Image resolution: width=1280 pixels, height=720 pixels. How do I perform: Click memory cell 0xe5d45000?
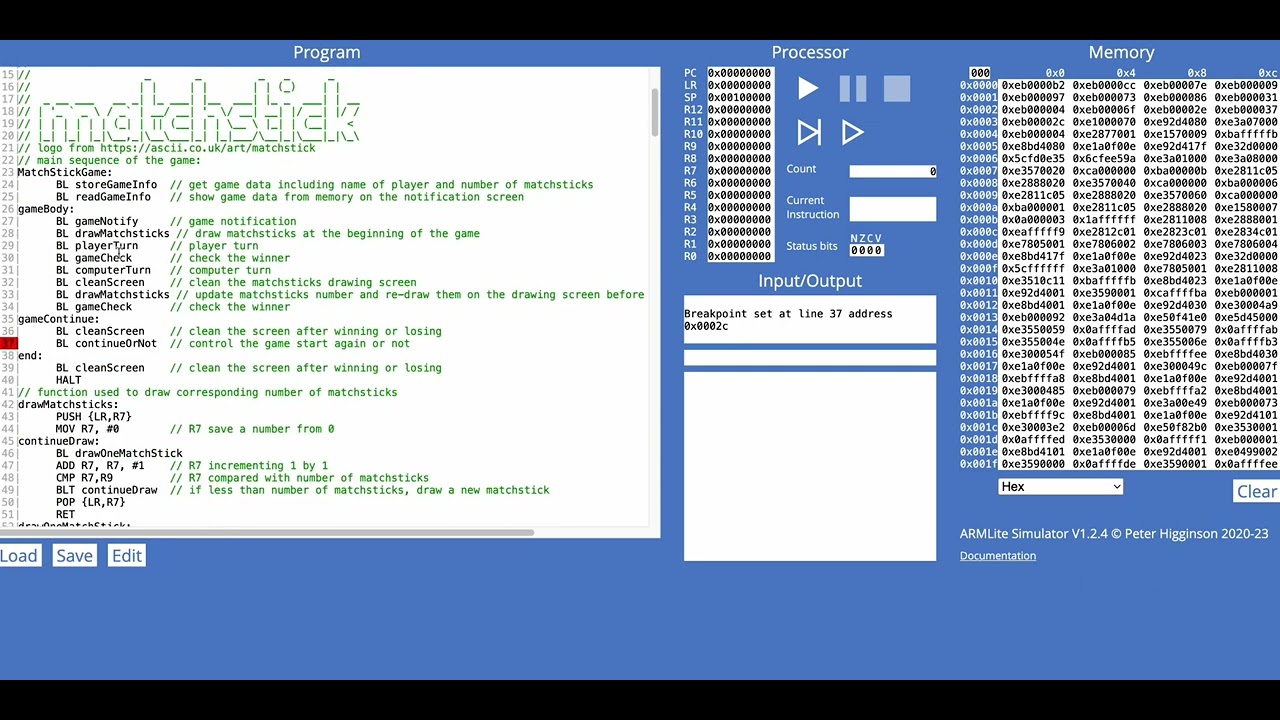[1246, 317]
